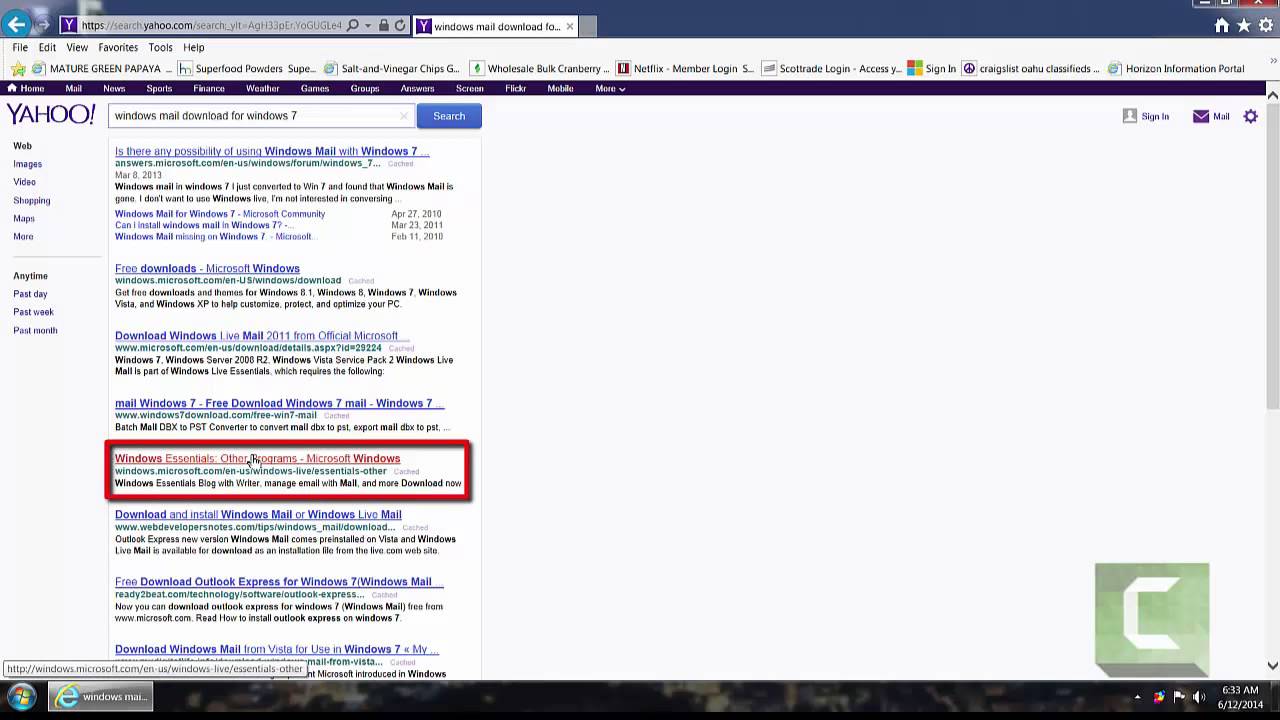1280x720 pixels.
Task: Refresh the page with the reload icon
Action: tap(400, 25)
